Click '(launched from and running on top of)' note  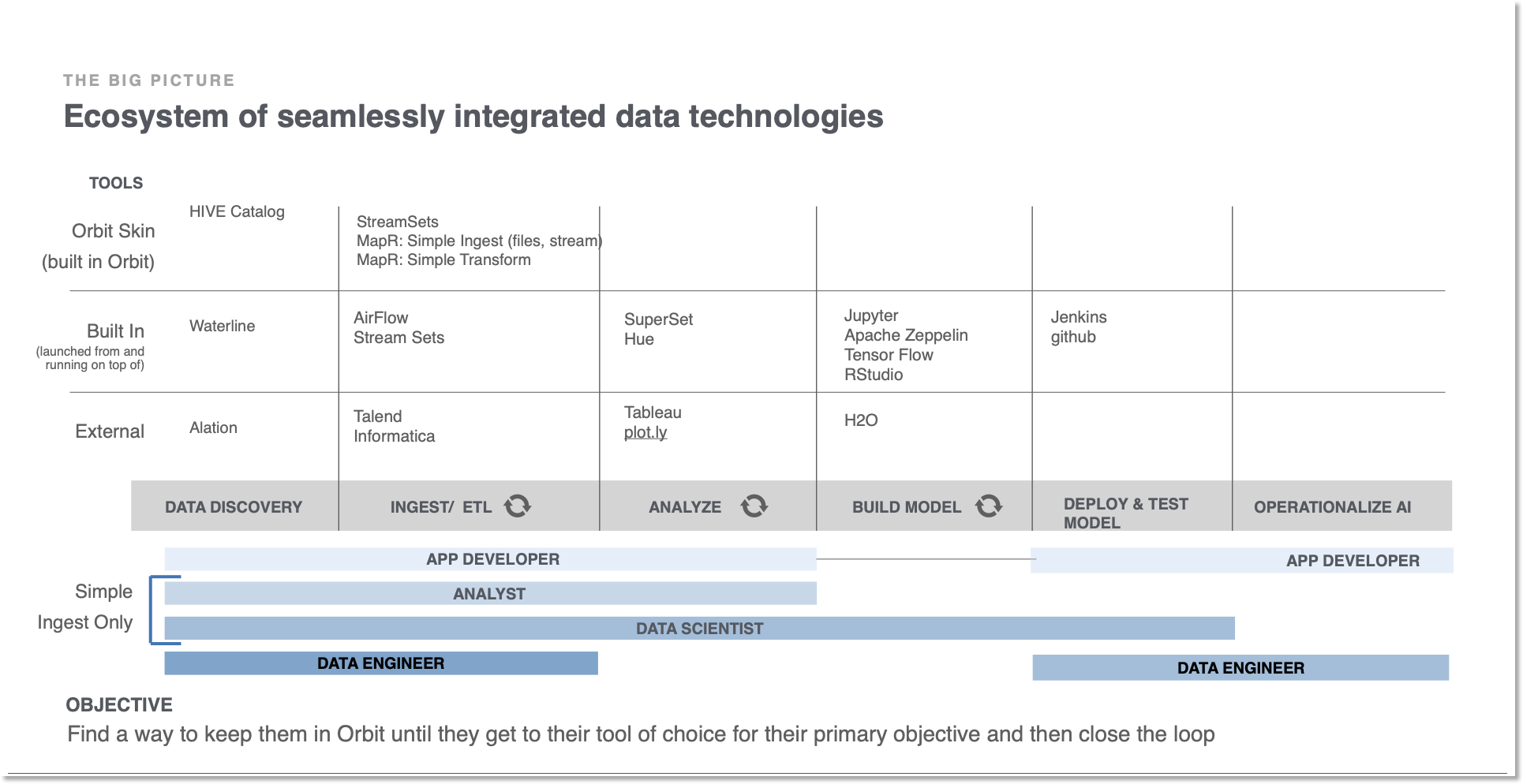(x=90, y=358)
